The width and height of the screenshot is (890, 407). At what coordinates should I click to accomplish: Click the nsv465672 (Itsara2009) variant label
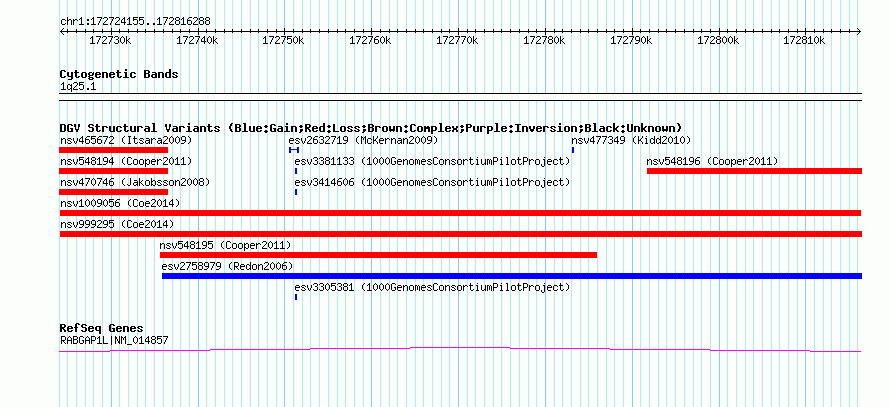coord(126,140)
